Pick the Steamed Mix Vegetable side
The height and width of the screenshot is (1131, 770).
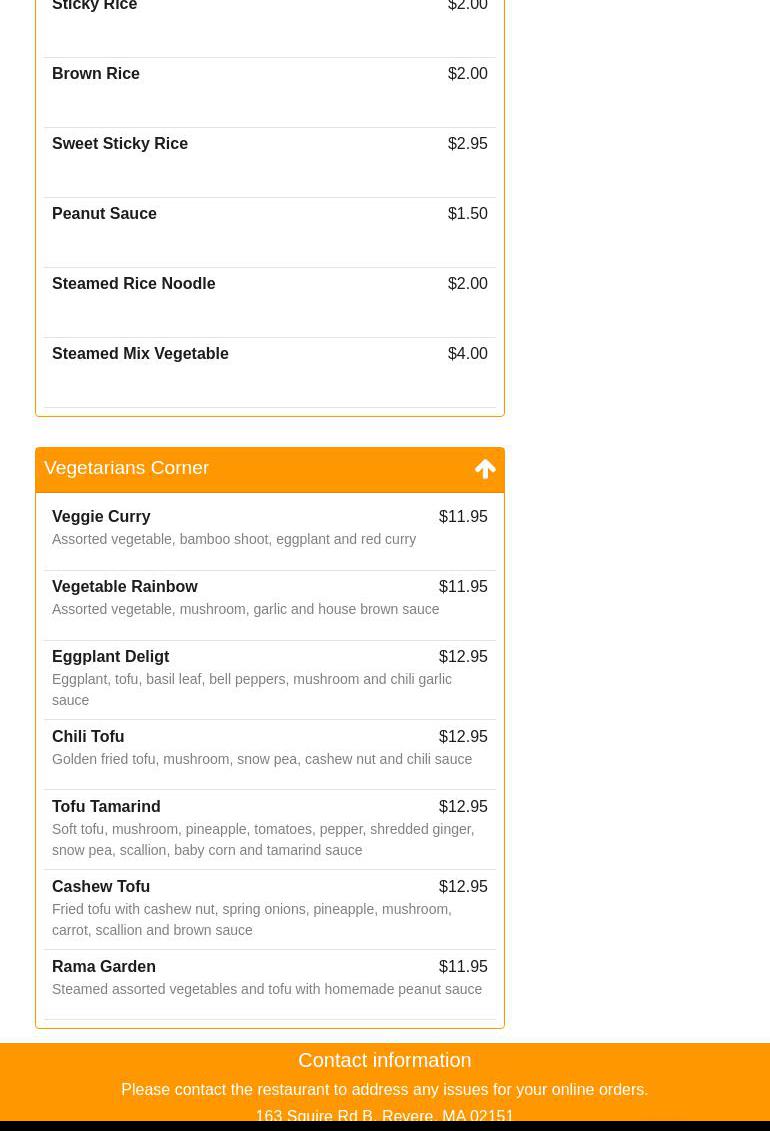tap(140, 354)
